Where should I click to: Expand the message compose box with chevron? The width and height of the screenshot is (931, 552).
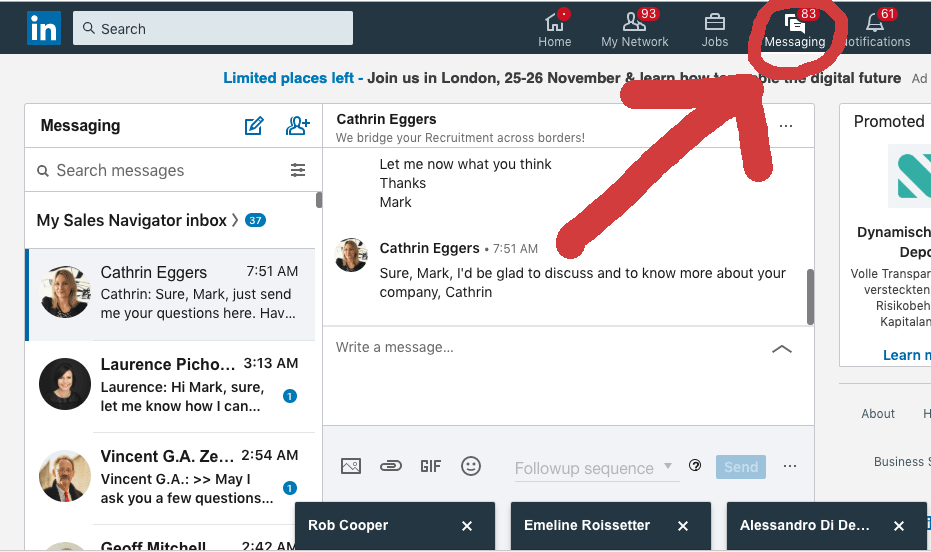tap(781, 349)
